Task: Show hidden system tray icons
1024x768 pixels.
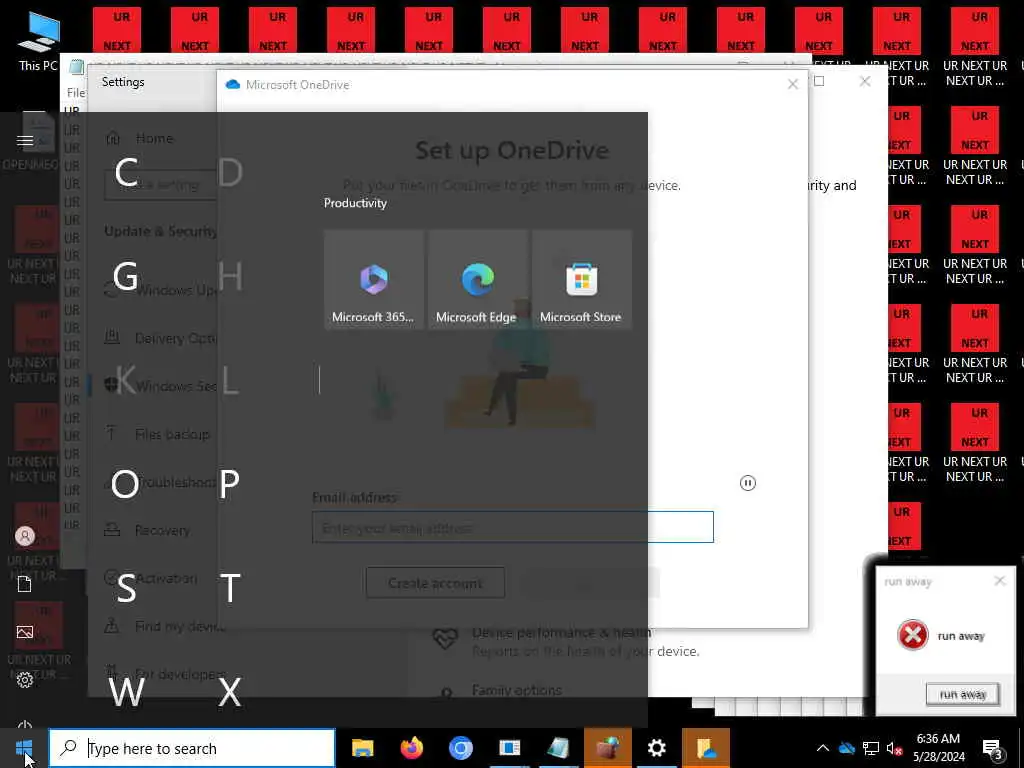Action: pos(823,748)
